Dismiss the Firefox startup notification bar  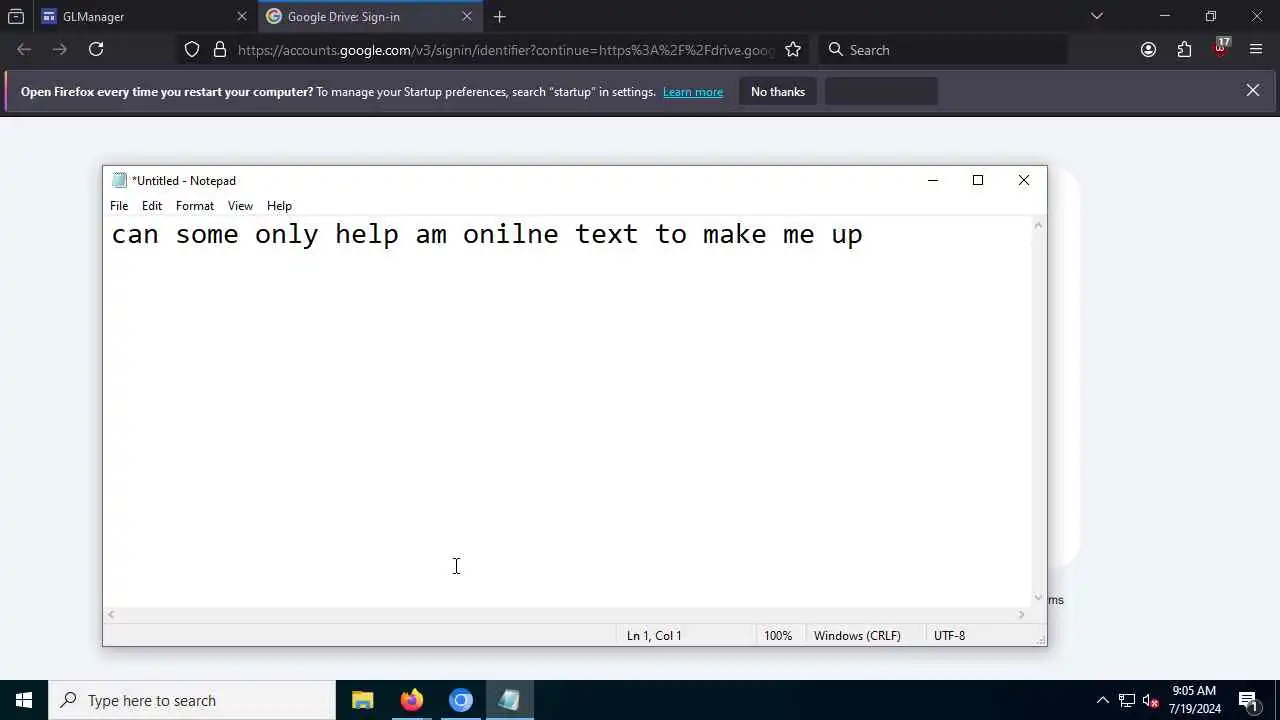(1252, 90)
